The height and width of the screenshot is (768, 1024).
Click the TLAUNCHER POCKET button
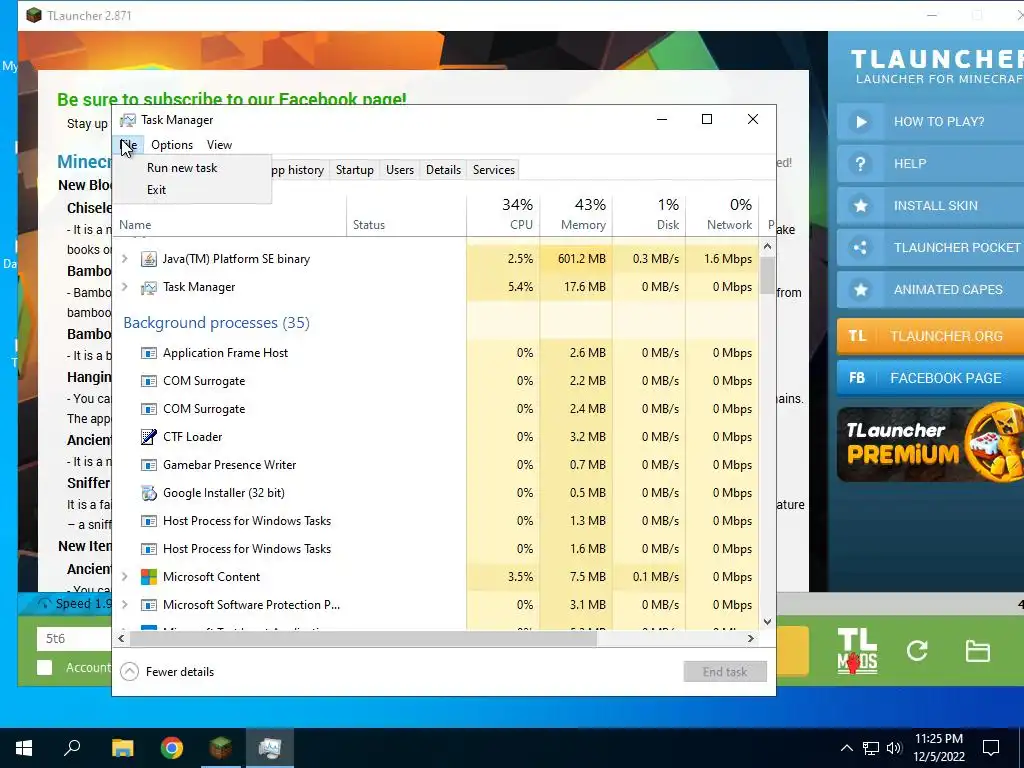pyautogui.click(x=931, y=248)
